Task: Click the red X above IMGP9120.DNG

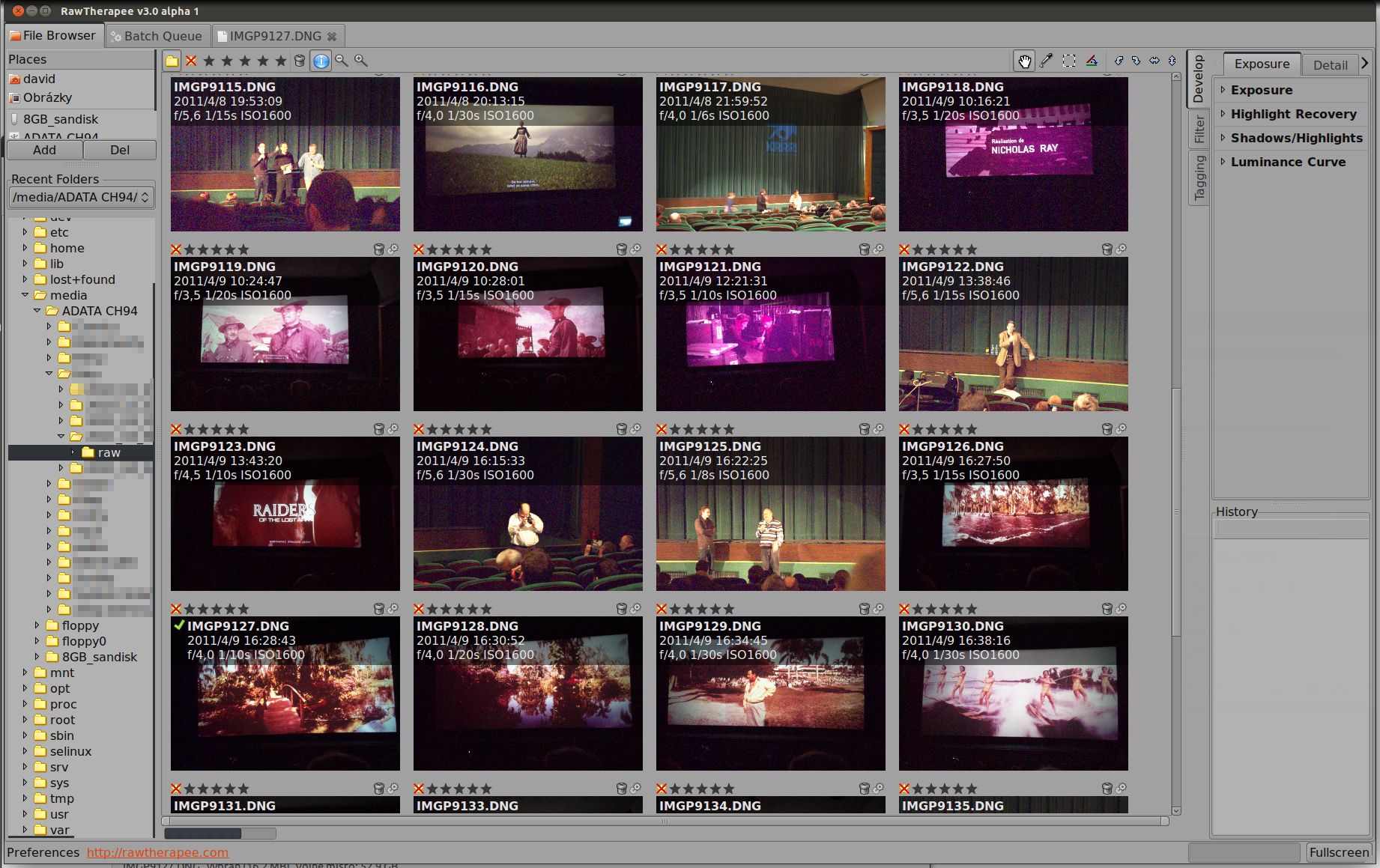Action: point(419,249)
